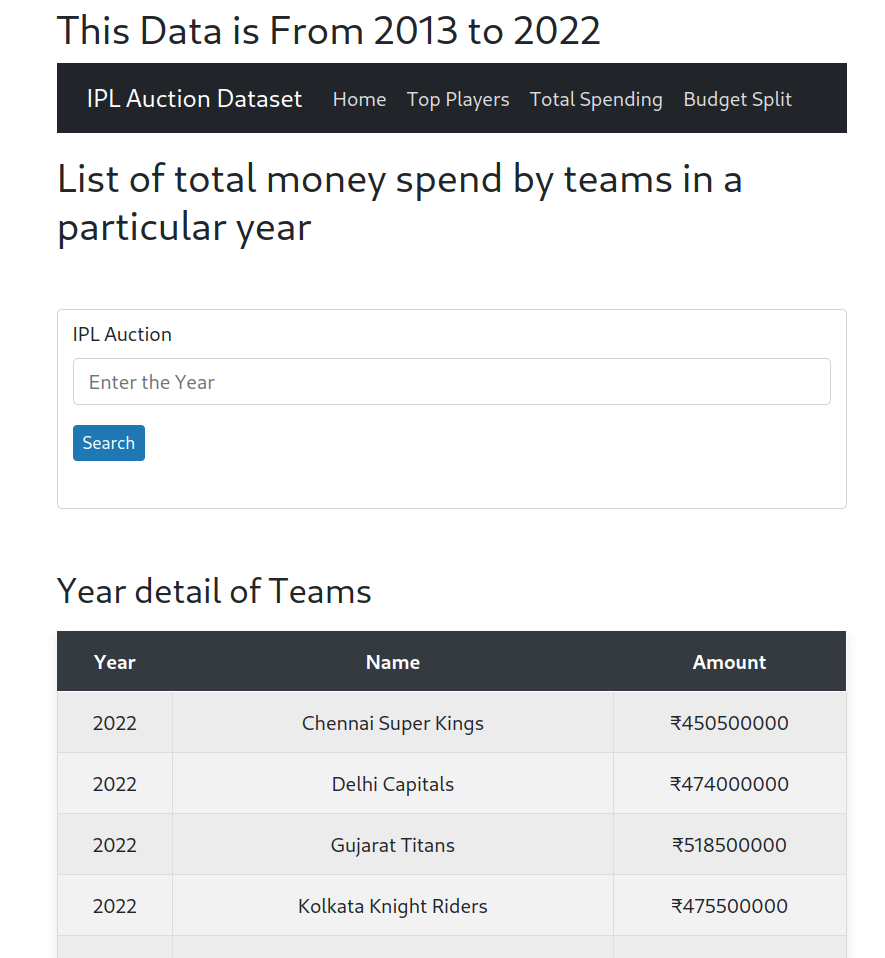
Task: Click the ₹474000000 amount cell
Action: [x=729, y=784]
